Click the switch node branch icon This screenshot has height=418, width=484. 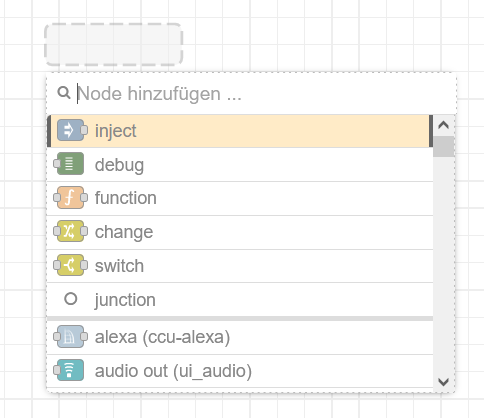70,265
